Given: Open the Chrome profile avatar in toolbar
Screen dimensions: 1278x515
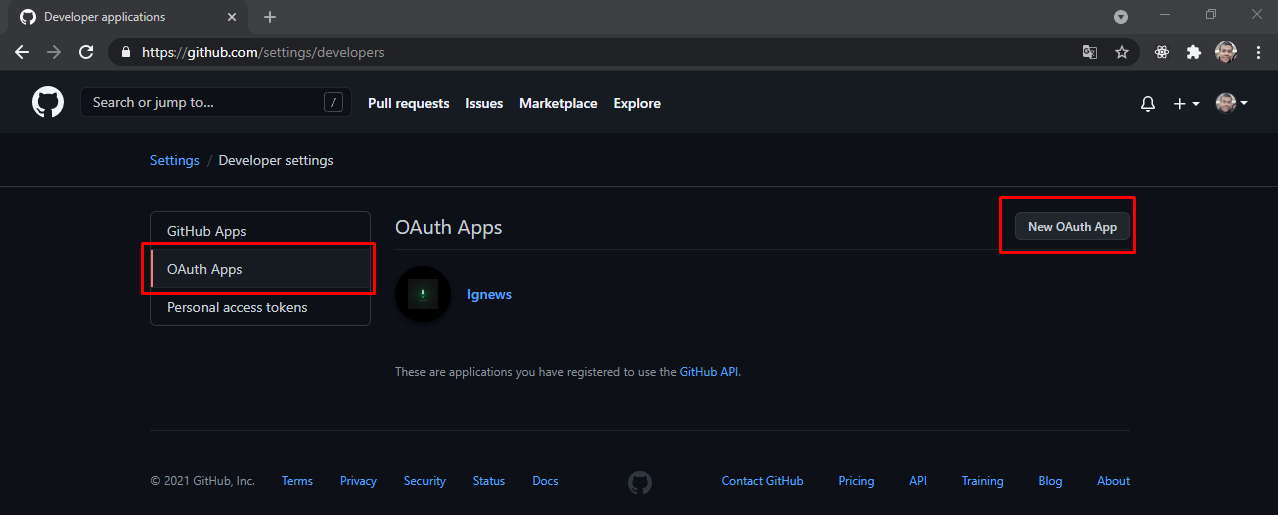Looking at the screenshot, I should (1226, 52).
